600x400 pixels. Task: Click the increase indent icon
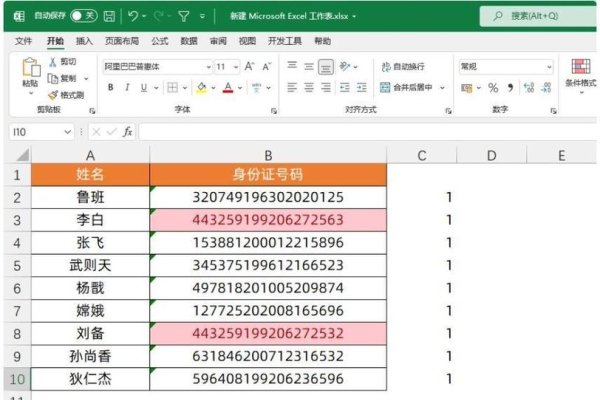click(362, 88)
